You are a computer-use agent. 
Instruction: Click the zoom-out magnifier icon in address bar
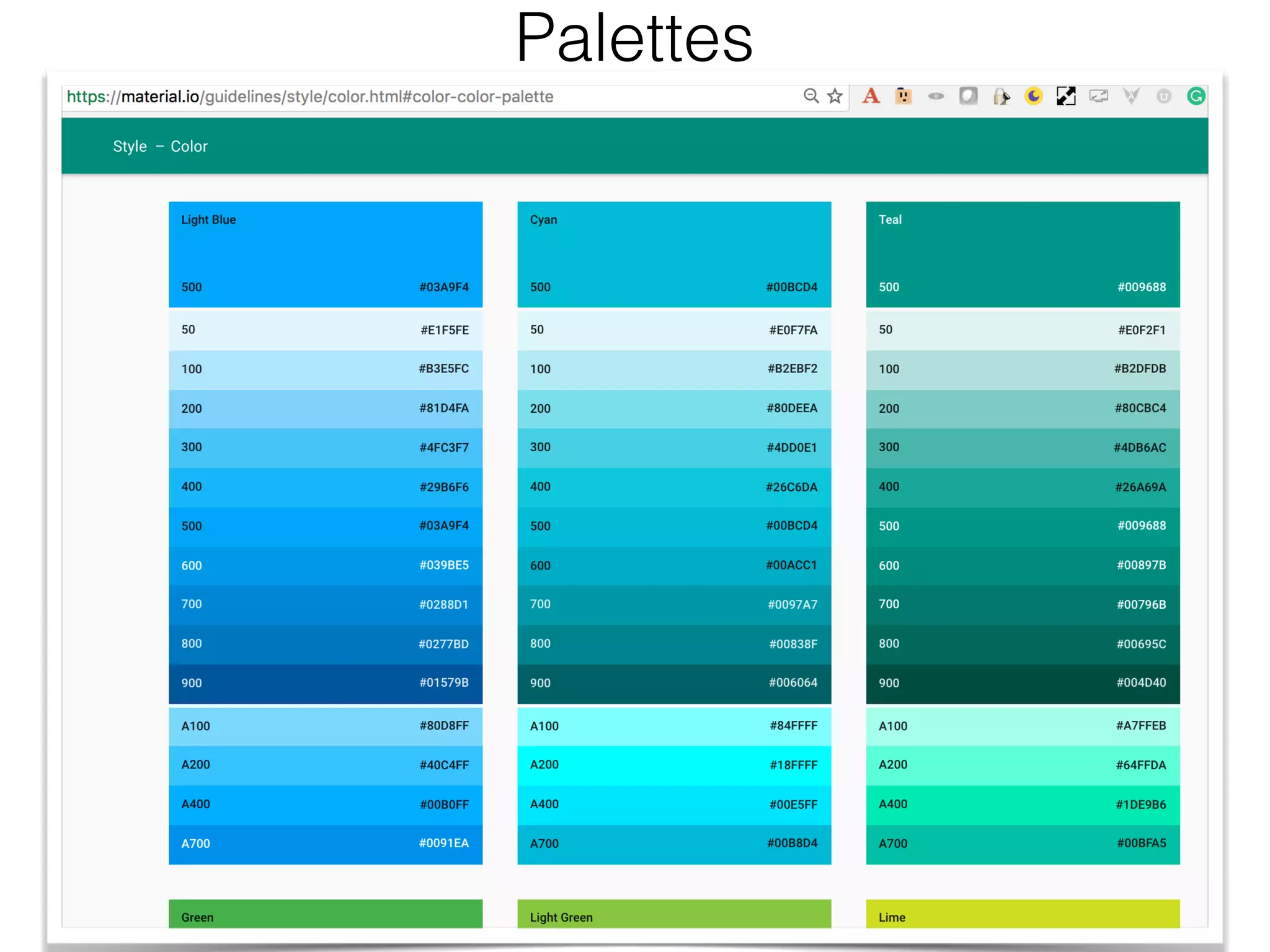click(x=811, y=96)
